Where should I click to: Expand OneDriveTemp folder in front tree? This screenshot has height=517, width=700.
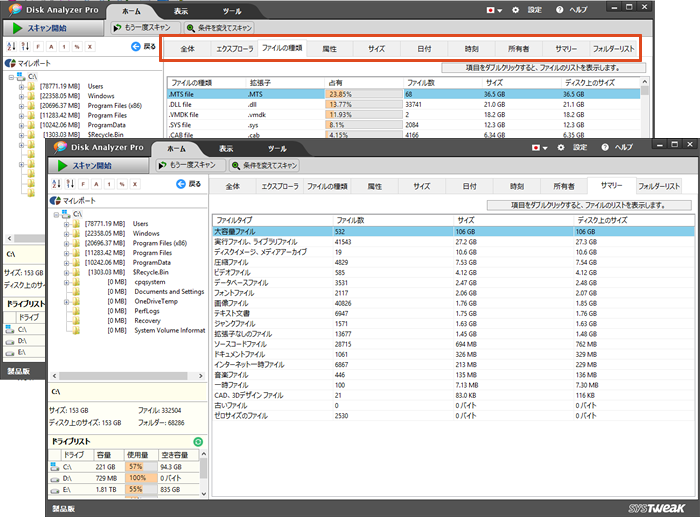coord(66,302)
